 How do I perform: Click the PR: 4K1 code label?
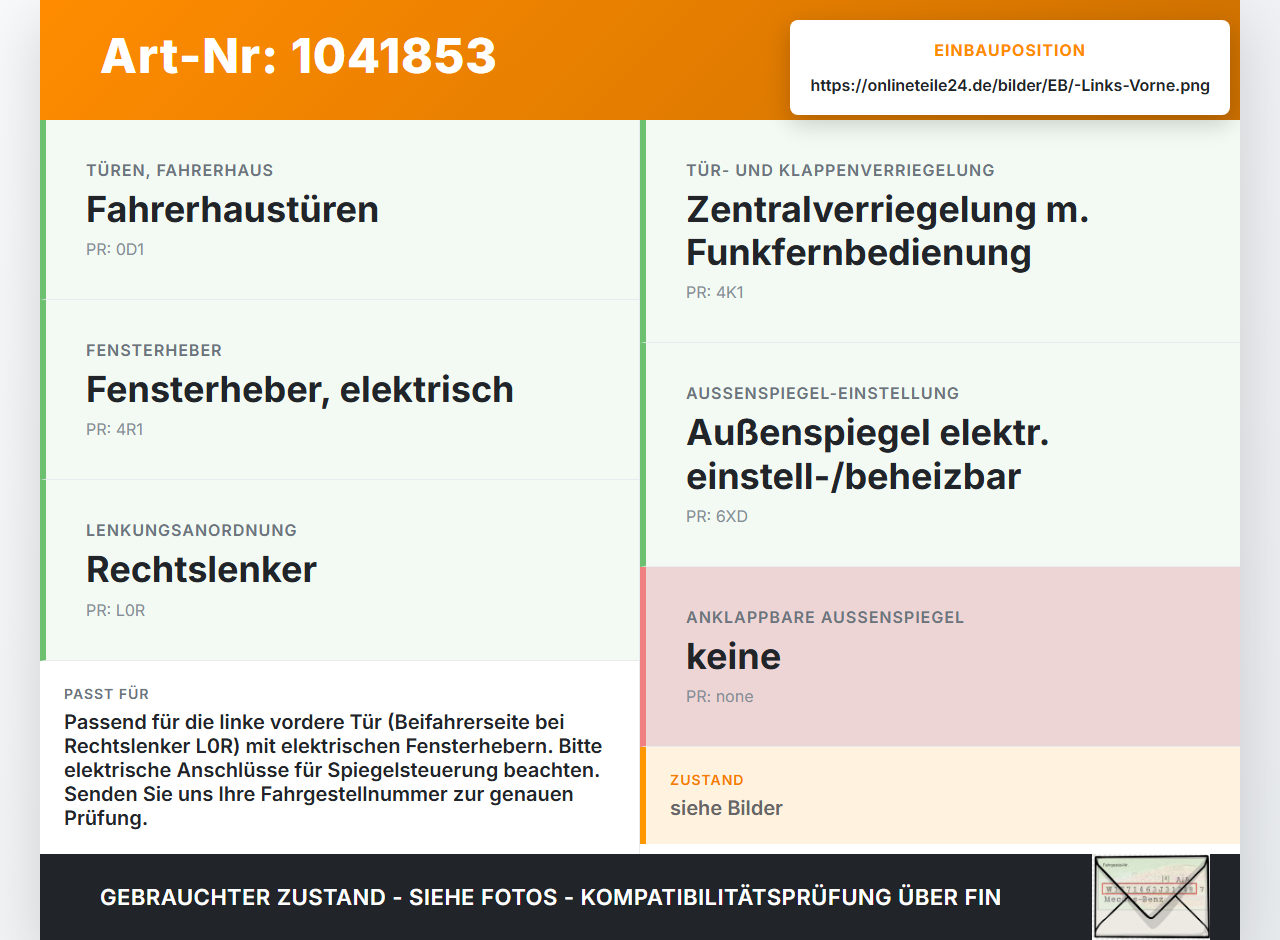click(715, 292)
